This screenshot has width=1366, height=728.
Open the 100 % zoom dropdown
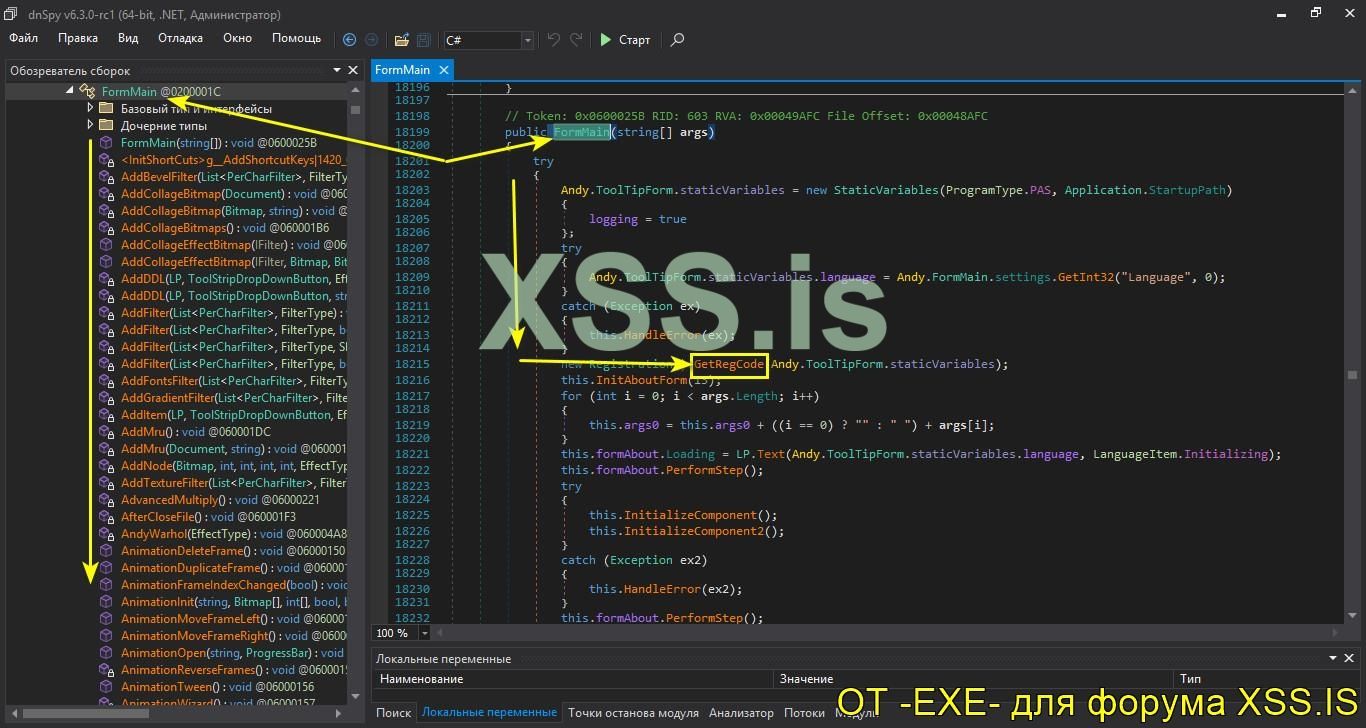(x=425, y=633)
